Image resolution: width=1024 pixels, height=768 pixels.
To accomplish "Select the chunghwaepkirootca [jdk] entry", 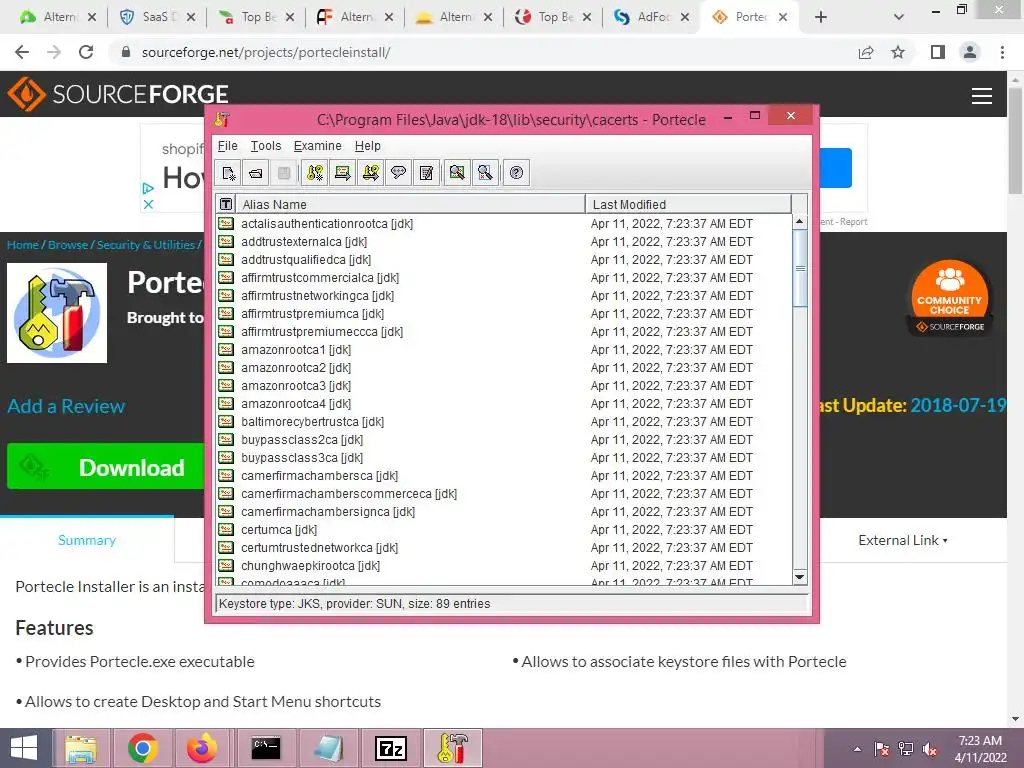I will pos(503,566).
